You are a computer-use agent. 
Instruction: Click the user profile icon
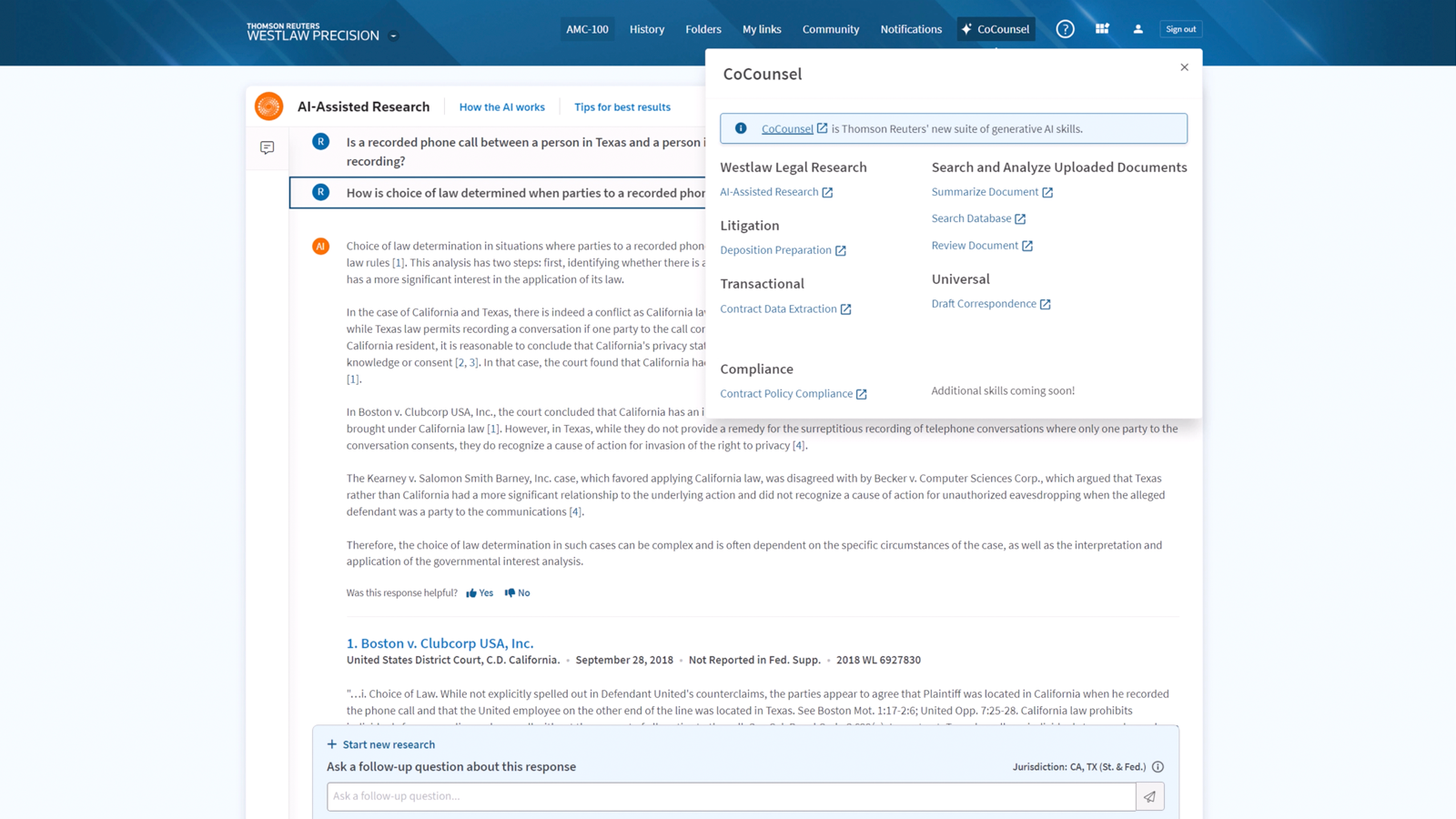[x=1137, y=29]
